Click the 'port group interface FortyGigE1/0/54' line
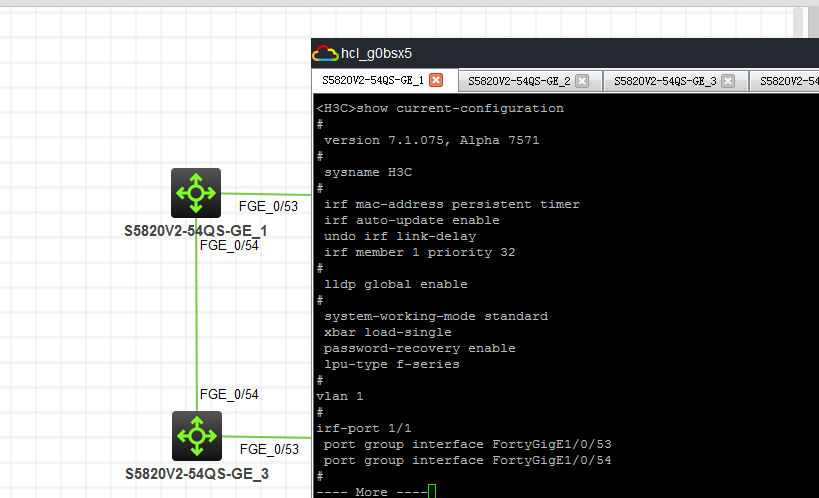The width and height of the screenshot is (819, 498). click(x=467, y=460)
